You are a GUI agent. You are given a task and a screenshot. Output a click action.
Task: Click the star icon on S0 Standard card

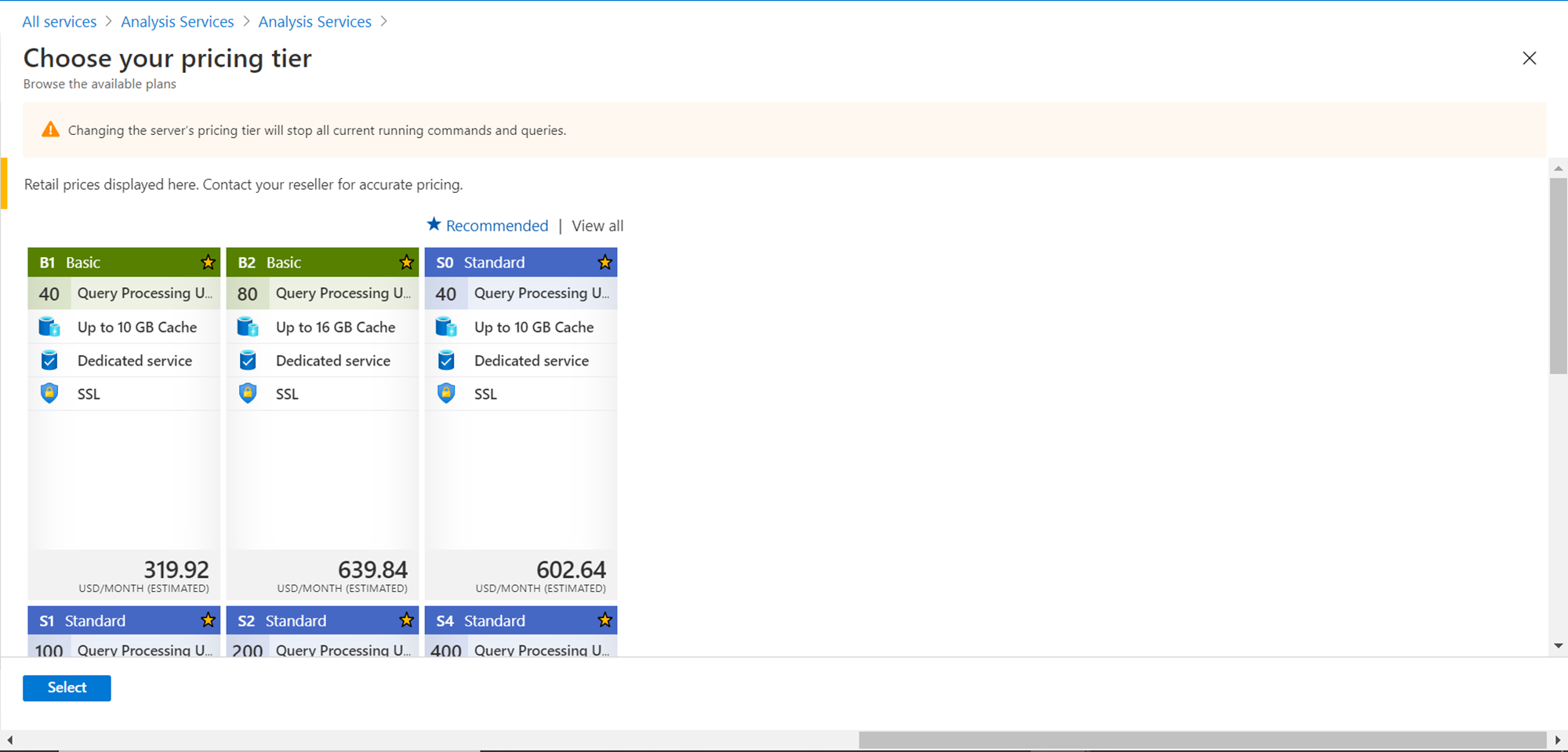604,262
